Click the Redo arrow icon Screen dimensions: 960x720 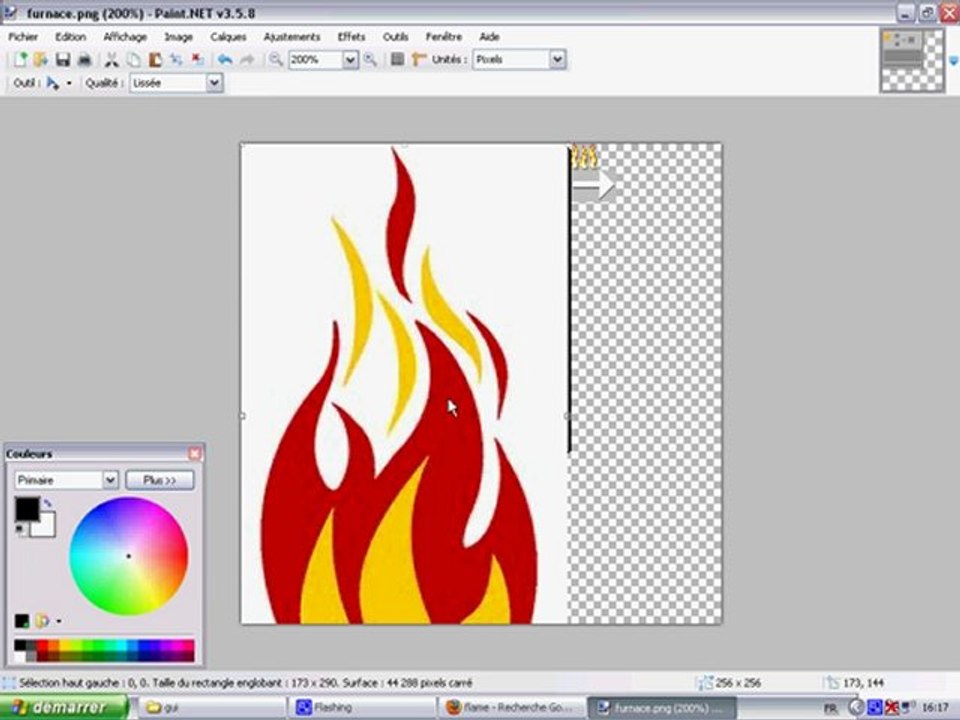pos(247,59)
